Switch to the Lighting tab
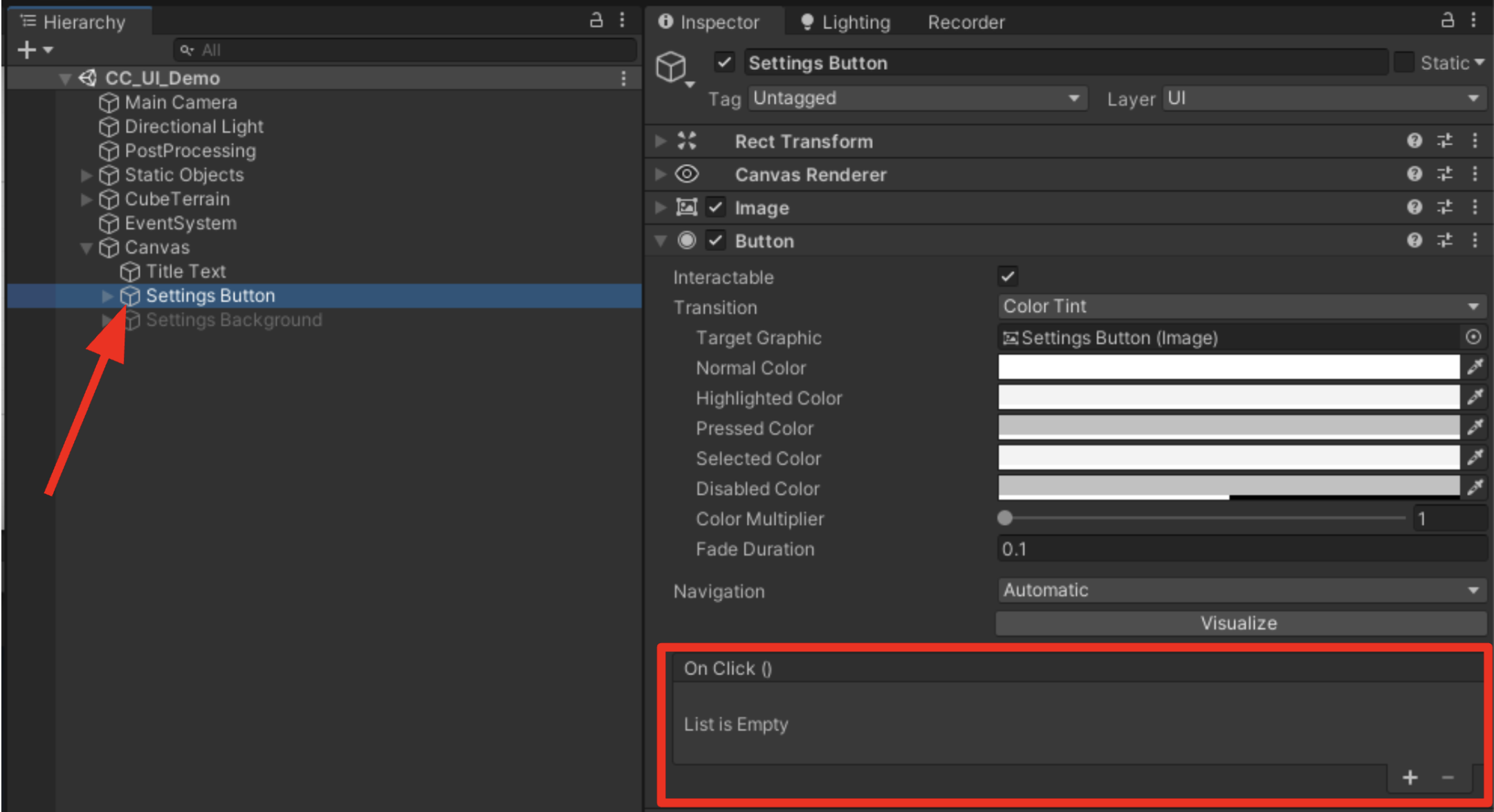Image resolution: width=1494 pixels, height=812 pixels. click(845, 22)
